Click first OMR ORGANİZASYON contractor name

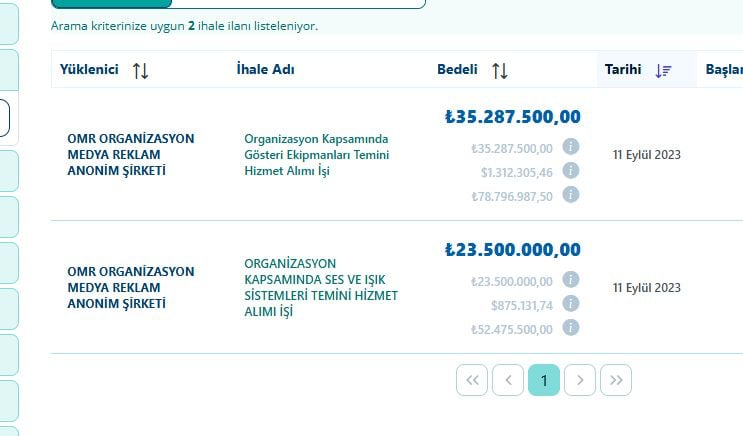tap(131, 155)
